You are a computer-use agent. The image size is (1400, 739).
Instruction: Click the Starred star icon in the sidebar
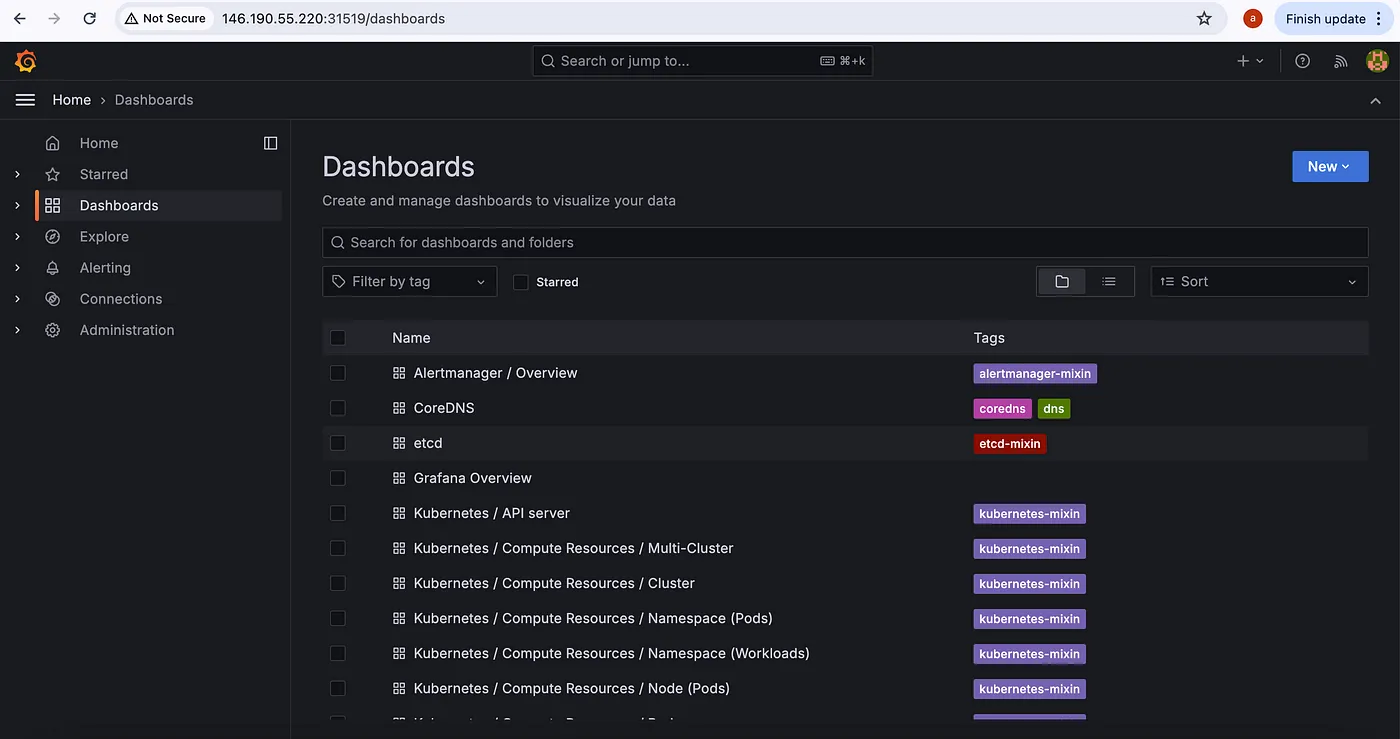(53, 174)
